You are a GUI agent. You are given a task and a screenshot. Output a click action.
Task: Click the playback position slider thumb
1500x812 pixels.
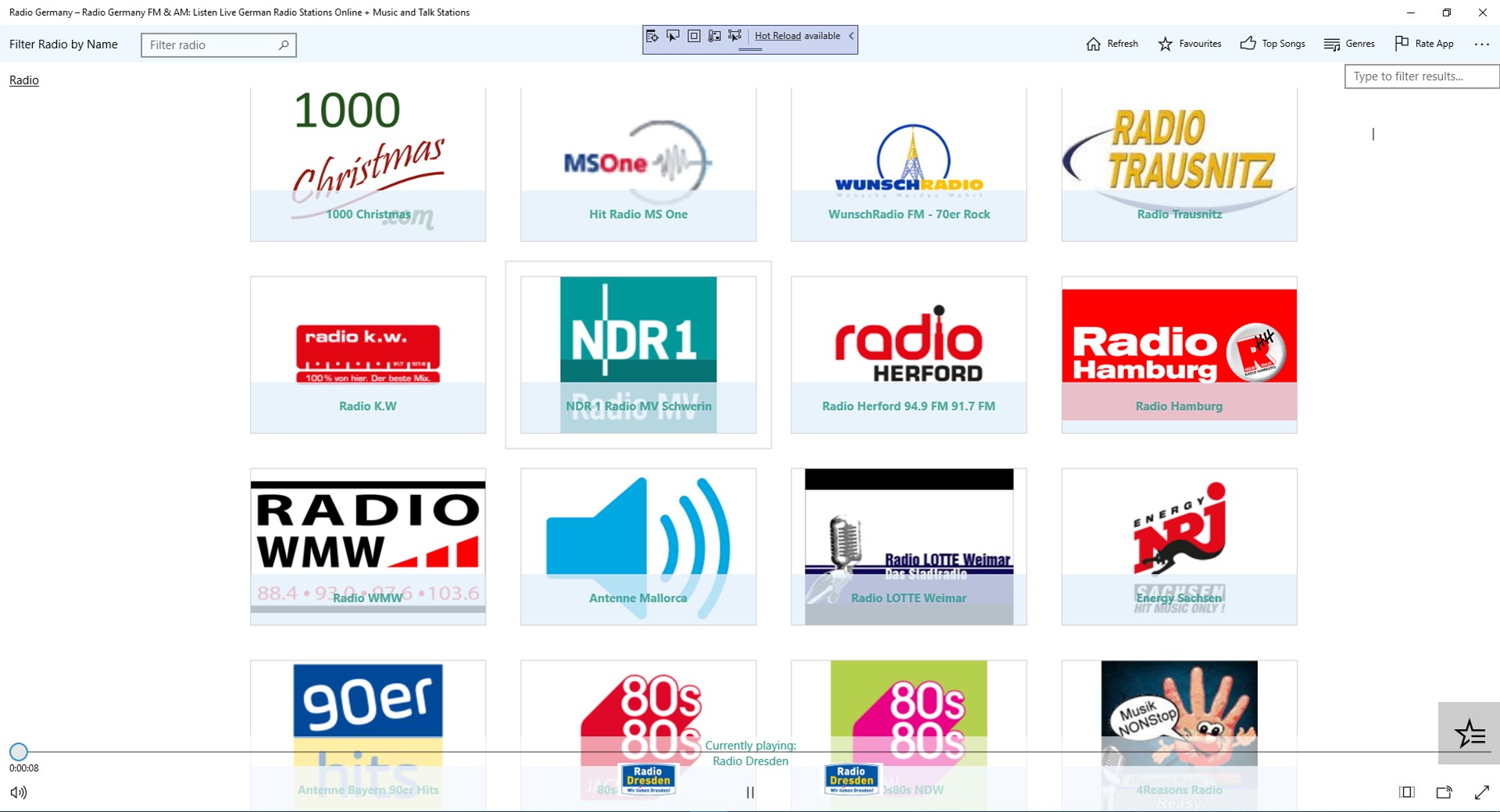tap(19, 752)
